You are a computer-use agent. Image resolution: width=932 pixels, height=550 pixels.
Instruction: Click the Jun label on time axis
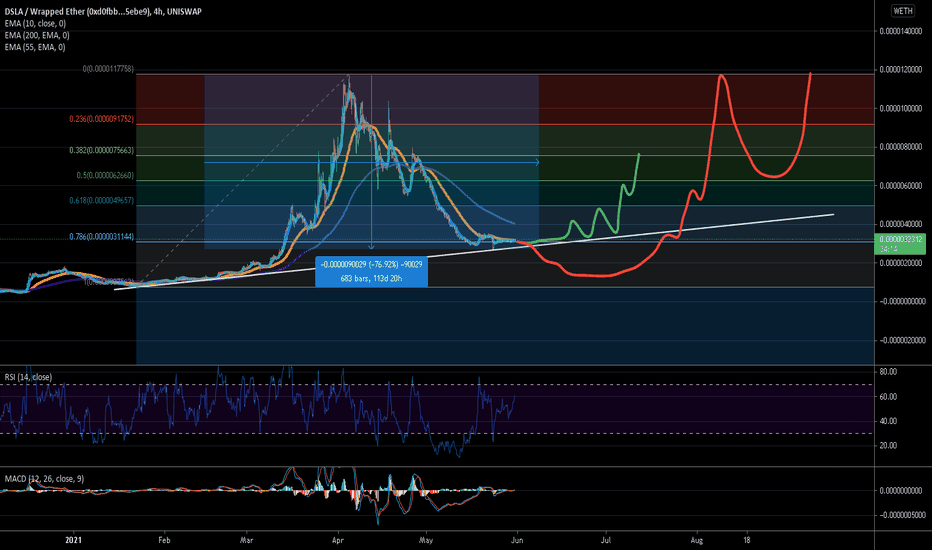(517, 540)
